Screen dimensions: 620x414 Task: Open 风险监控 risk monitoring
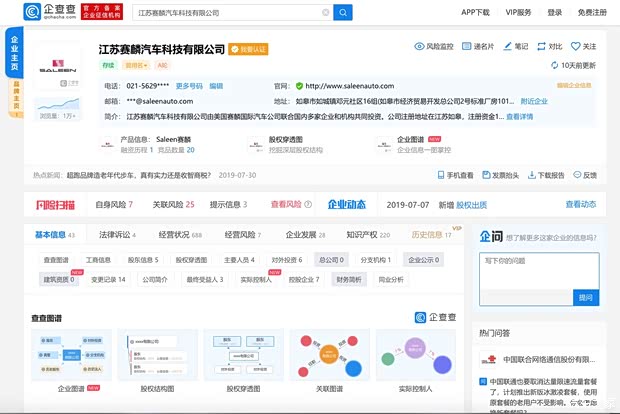[x=434, y=46]
